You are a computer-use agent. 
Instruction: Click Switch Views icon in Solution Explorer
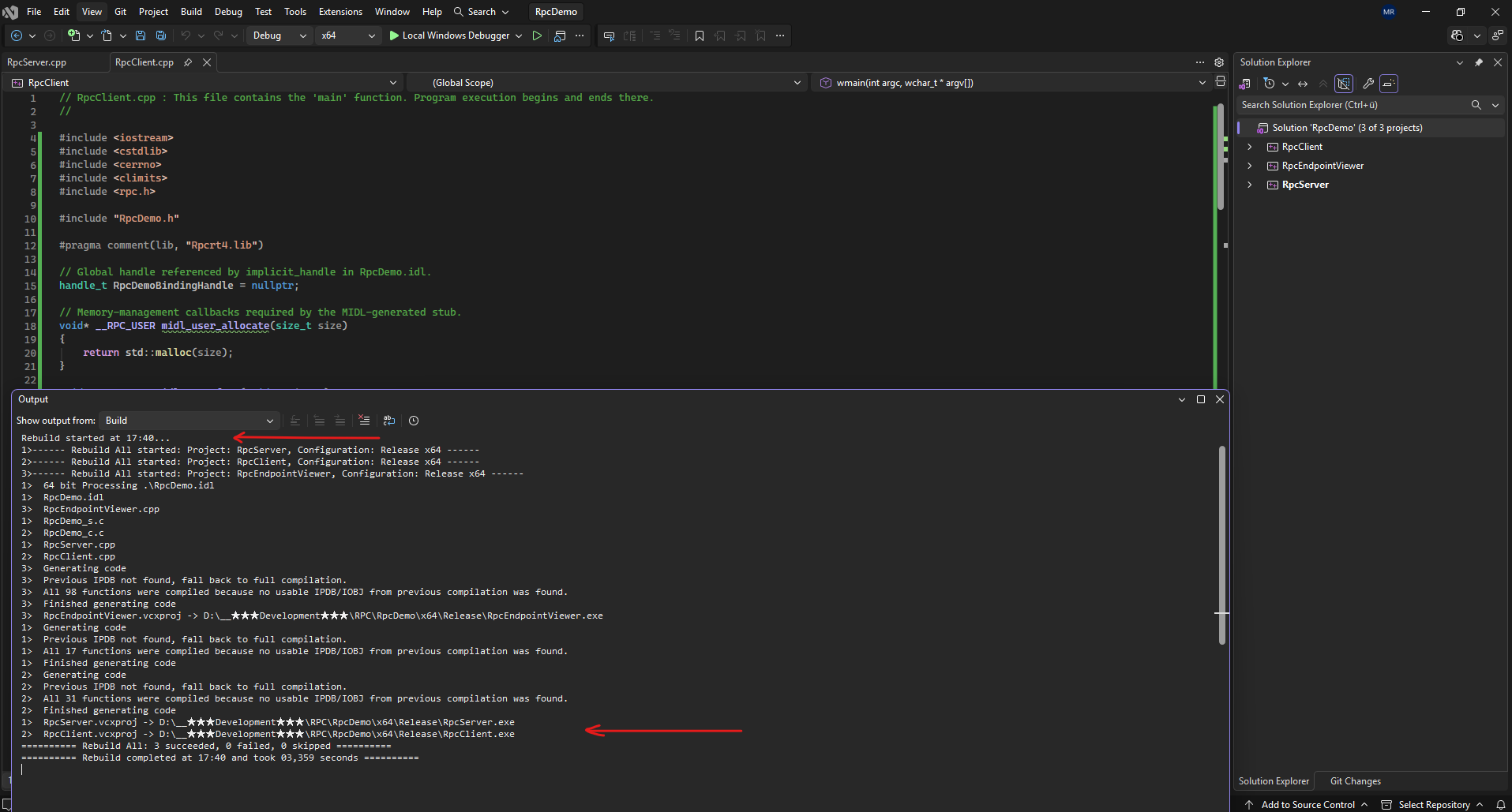point(1245,84)
